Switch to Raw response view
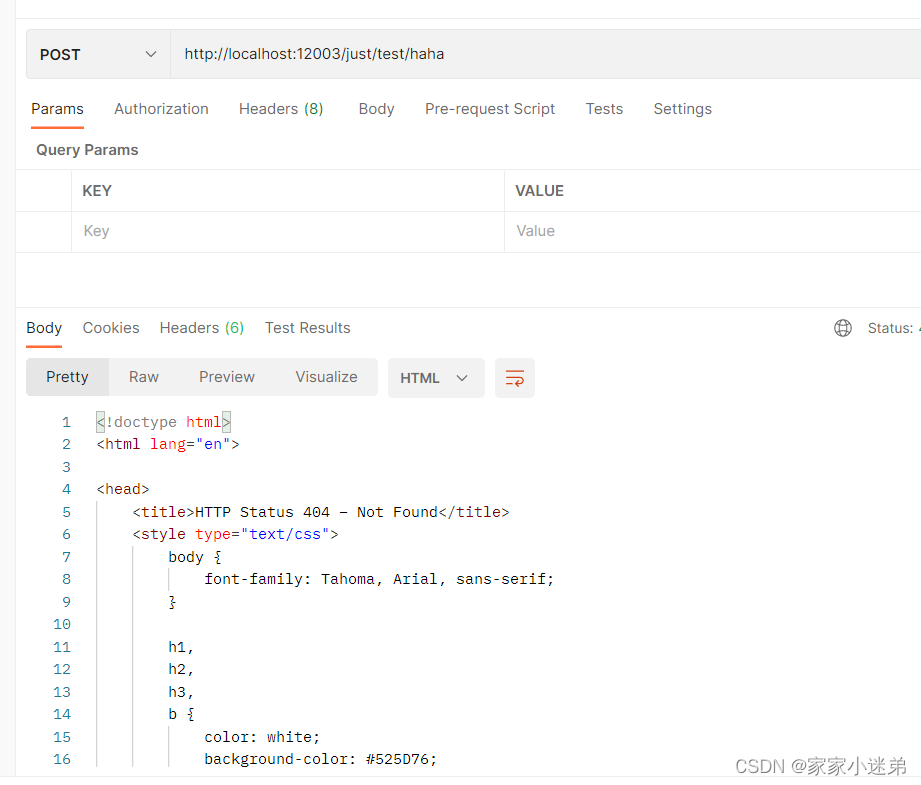 [x=144, y=377]
